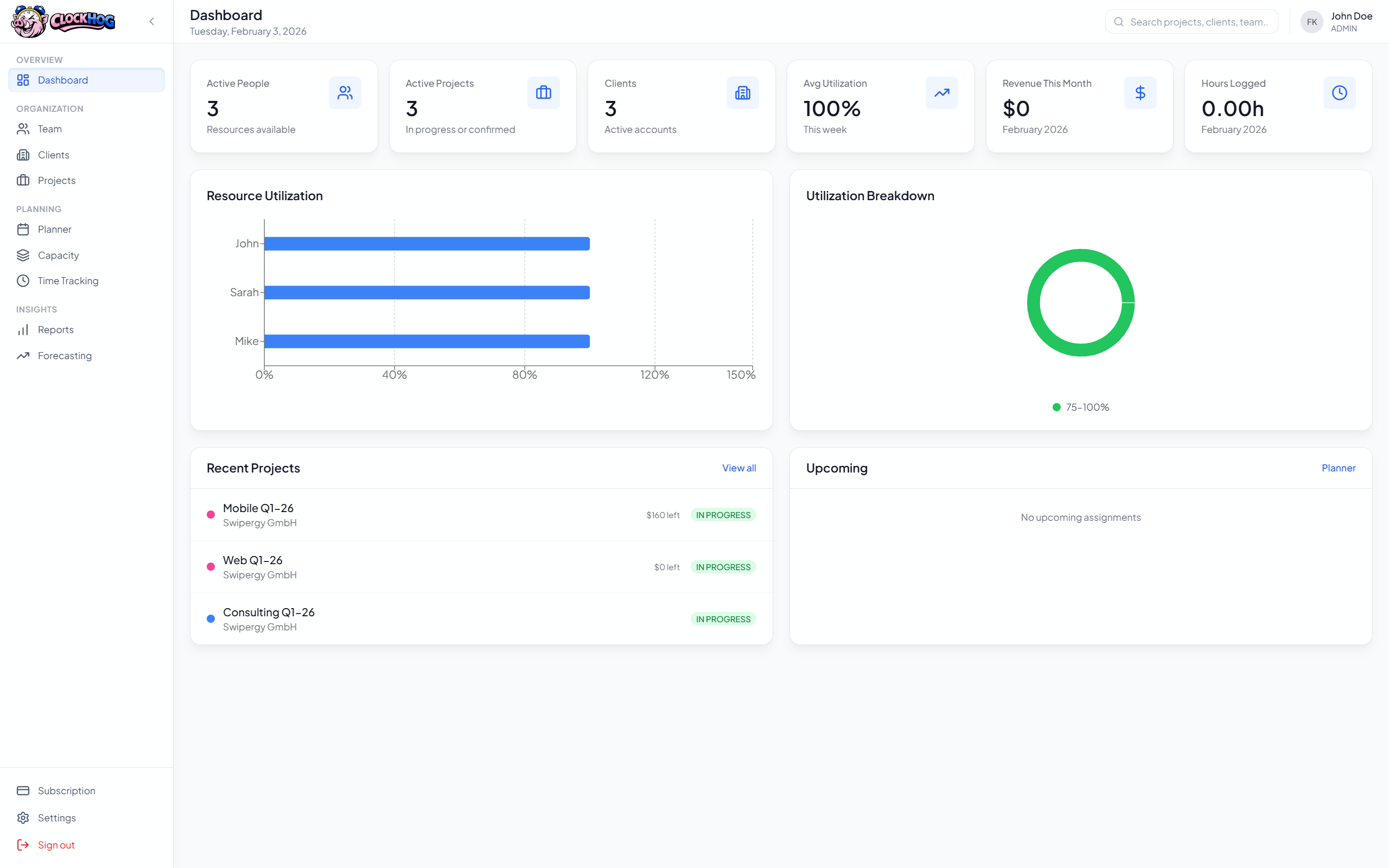Click the search magnifier icon

pyautogui.click(x=1119, y=21)
